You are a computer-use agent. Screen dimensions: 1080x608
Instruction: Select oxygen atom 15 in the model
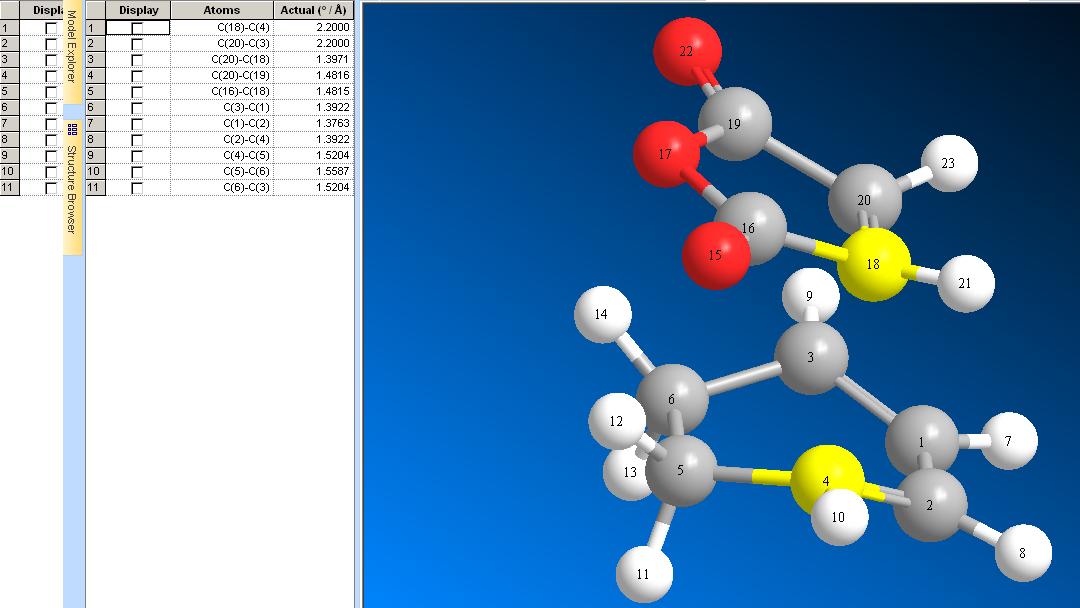tap(715, 255)
